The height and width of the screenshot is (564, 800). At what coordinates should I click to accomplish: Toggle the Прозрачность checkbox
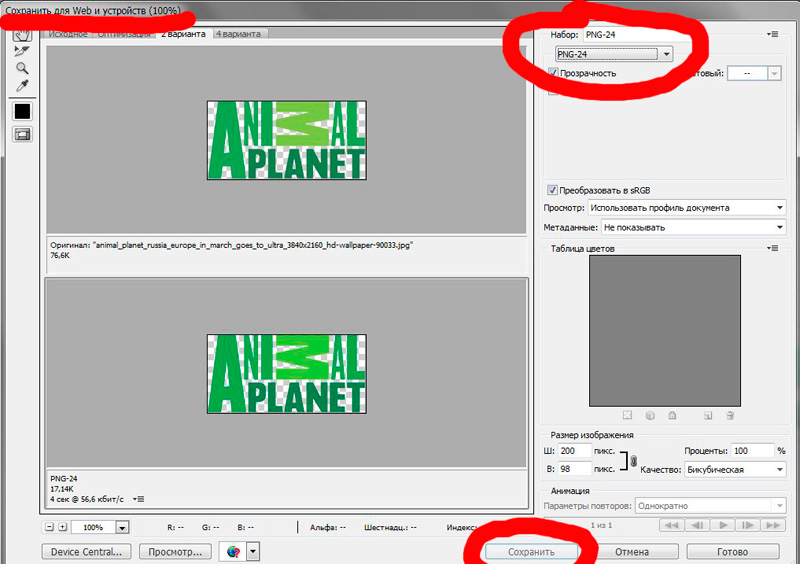click(x=554, y=73)
